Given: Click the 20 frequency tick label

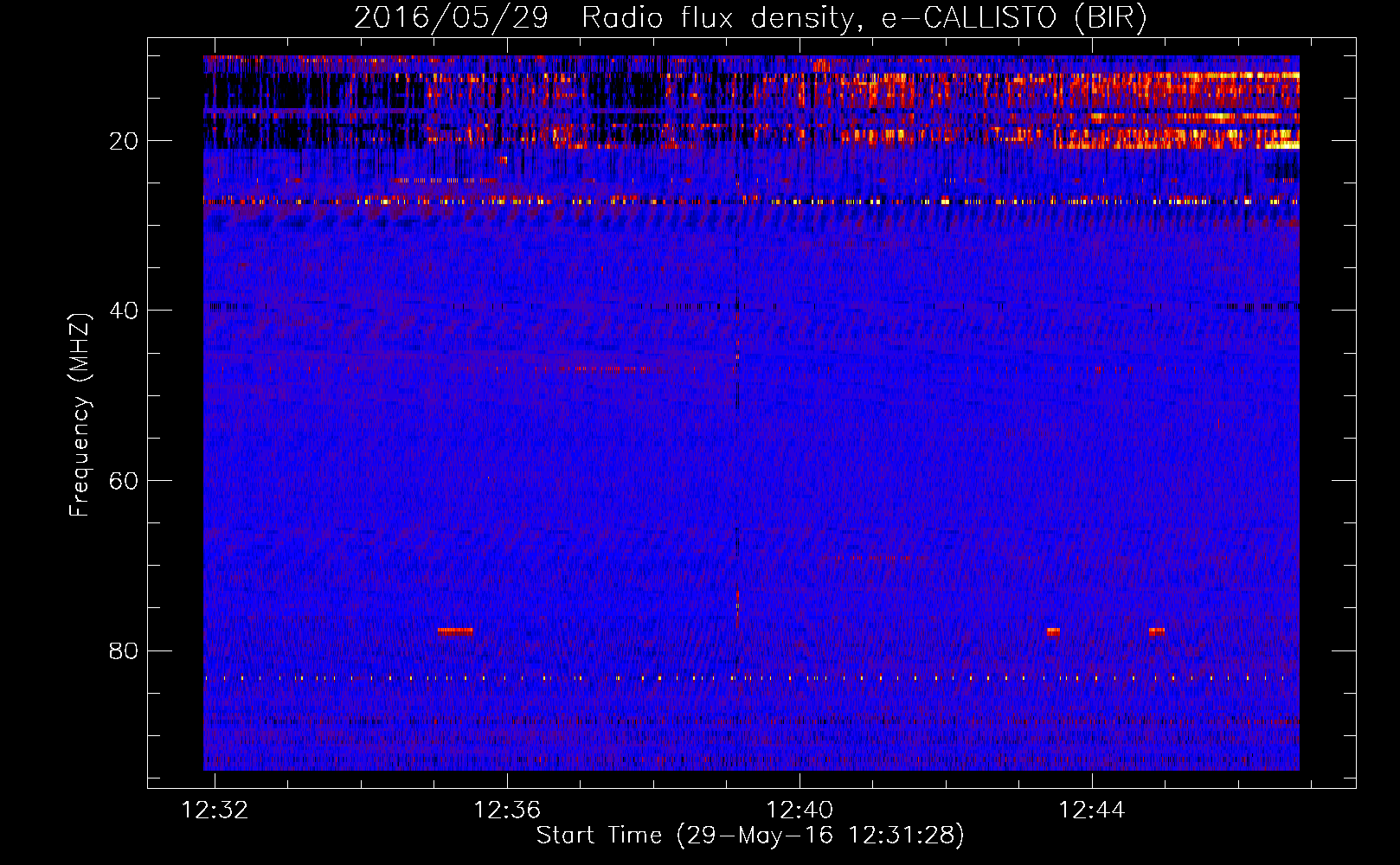Looking at the screenshot, I should pyautogui.click(x=125, y=141).
